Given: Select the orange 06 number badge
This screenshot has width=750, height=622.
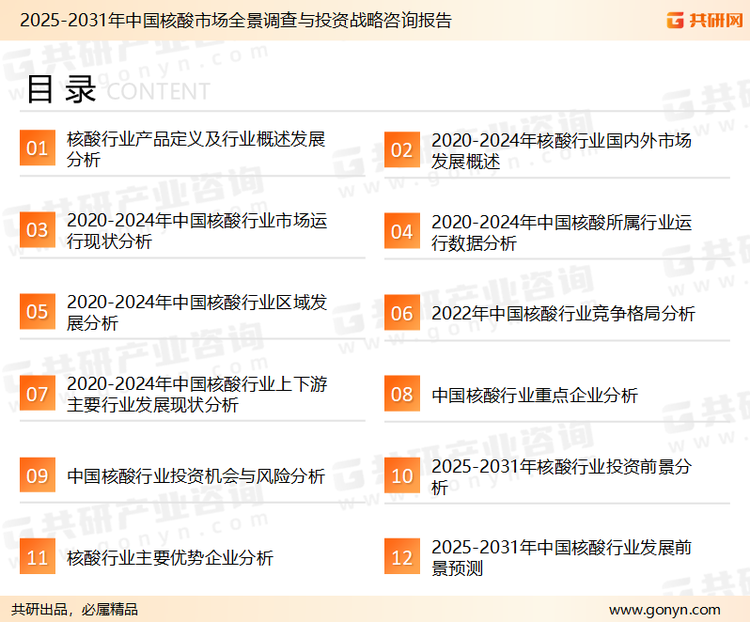Looking at the screenshot, I should (x=402, y=313).
